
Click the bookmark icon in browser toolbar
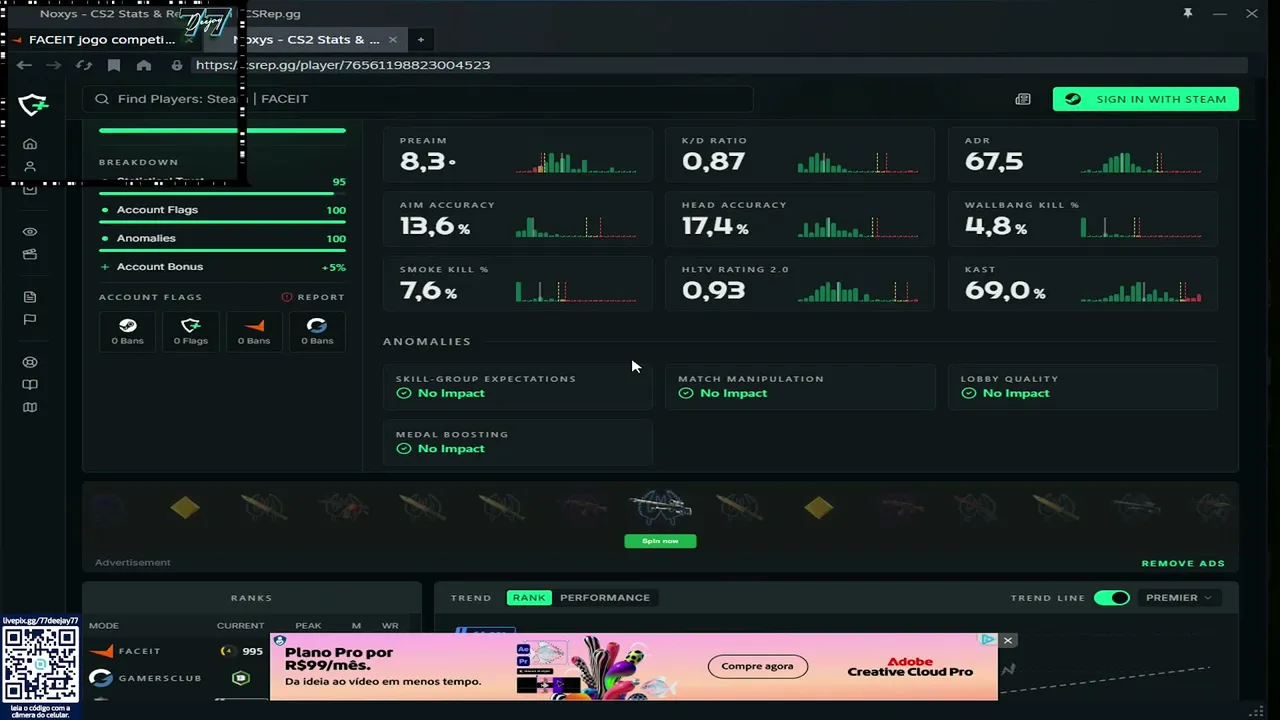coord(114,65)
